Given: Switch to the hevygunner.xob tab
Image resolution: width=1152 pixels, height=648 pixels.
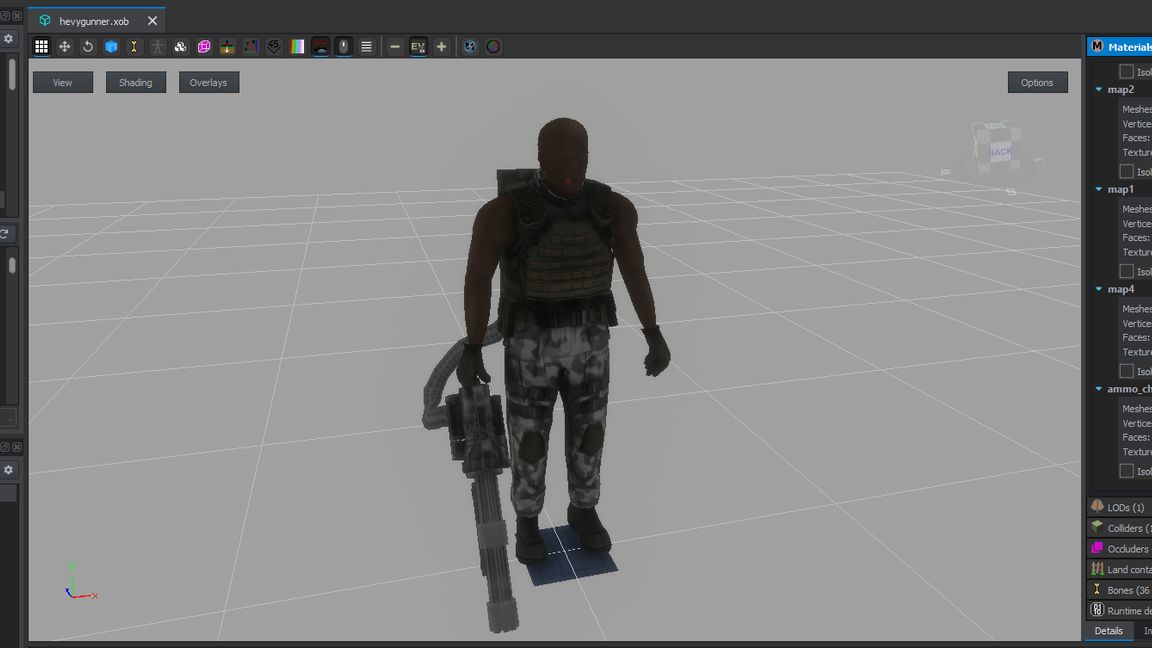Looking at the screenshot, I should (x=93, y=21).
